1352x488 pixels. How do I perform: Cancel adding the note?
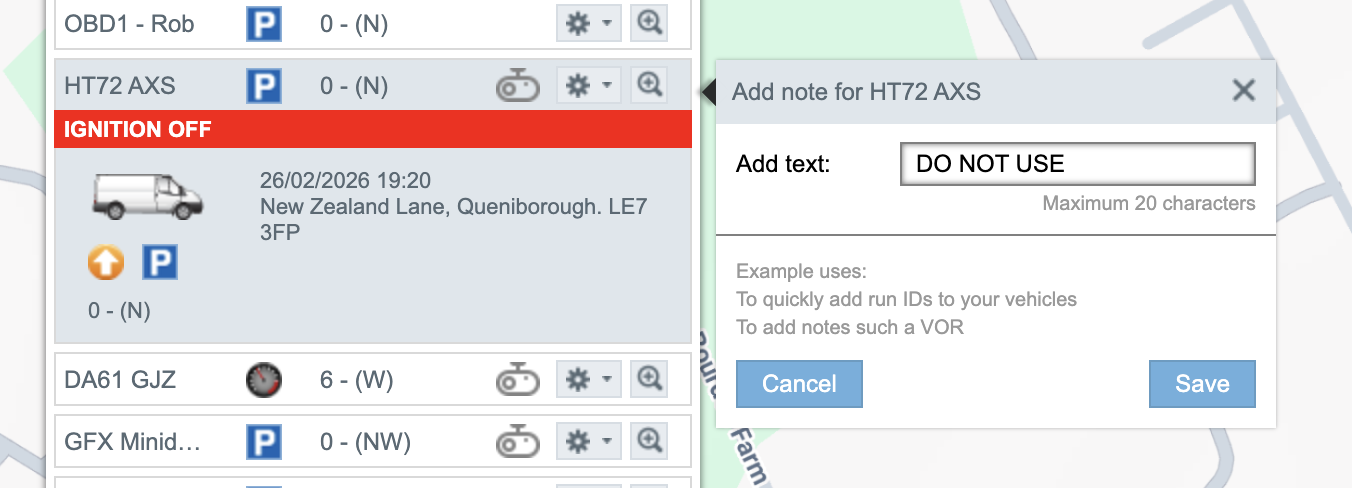(799, 384)
